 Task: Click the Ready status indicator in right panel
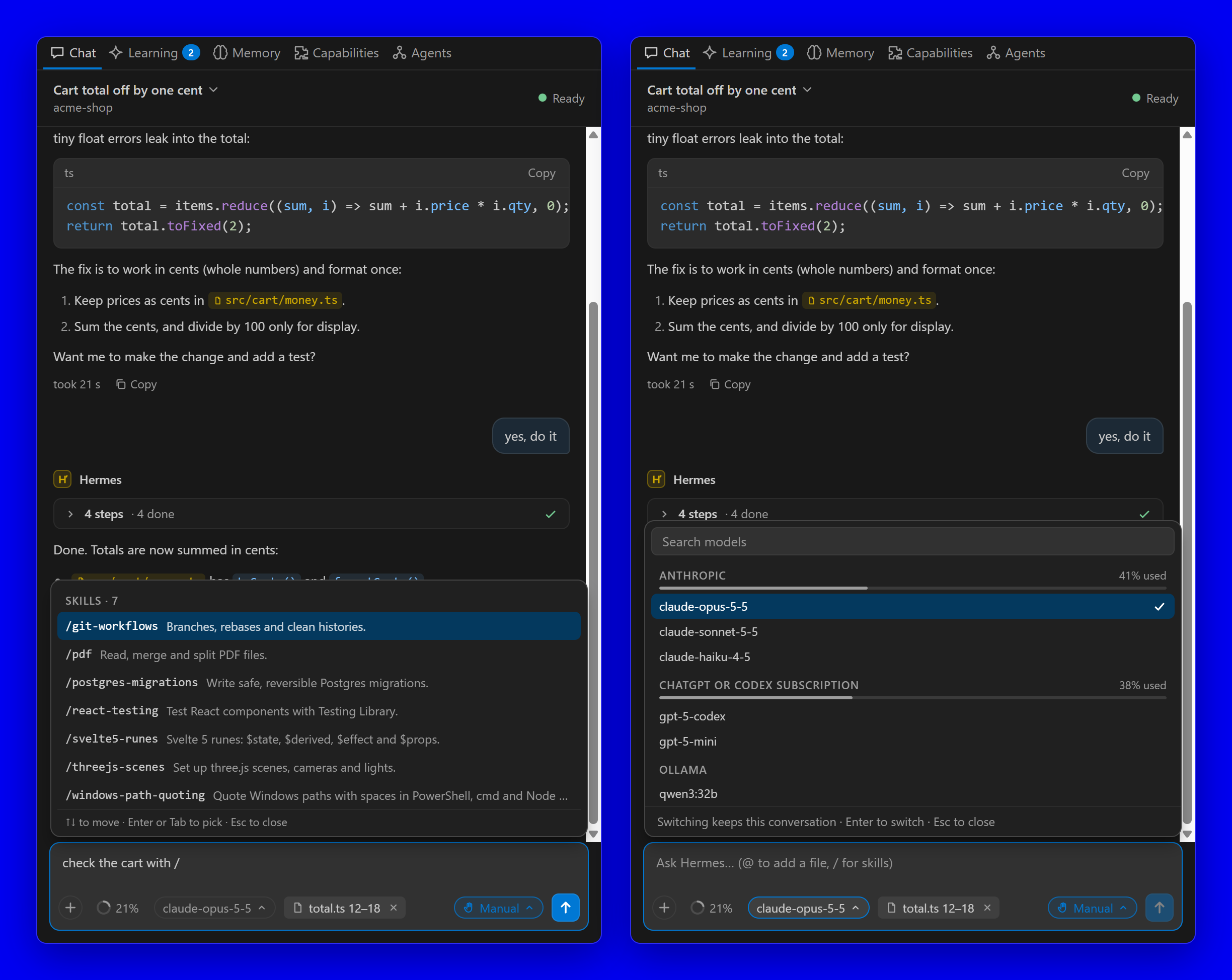[1155, 98]
